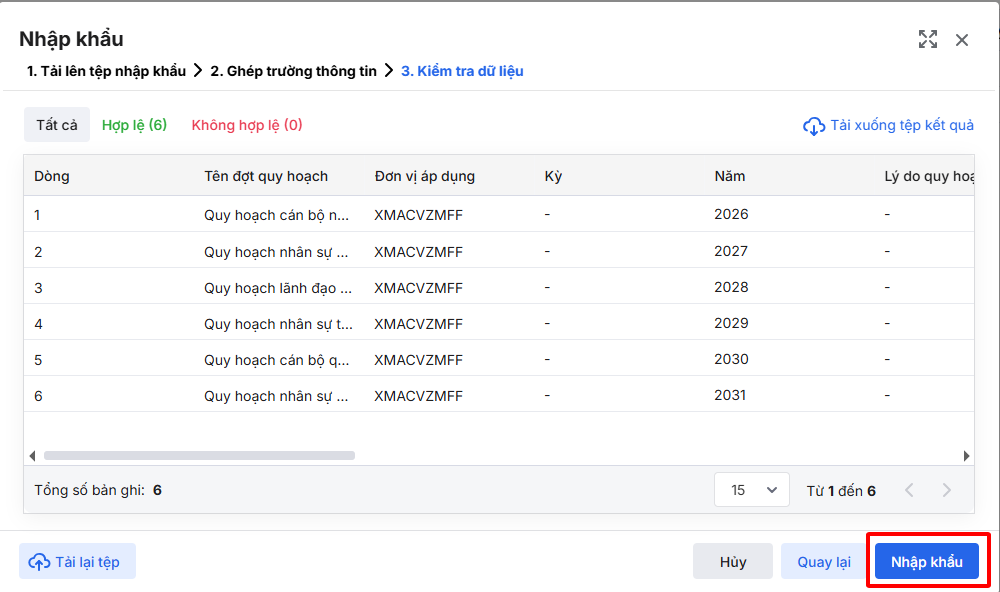1000x592 pixels.
Task: Click step 1 Tải lên tệp nhập khẩu
Action: 106,71
